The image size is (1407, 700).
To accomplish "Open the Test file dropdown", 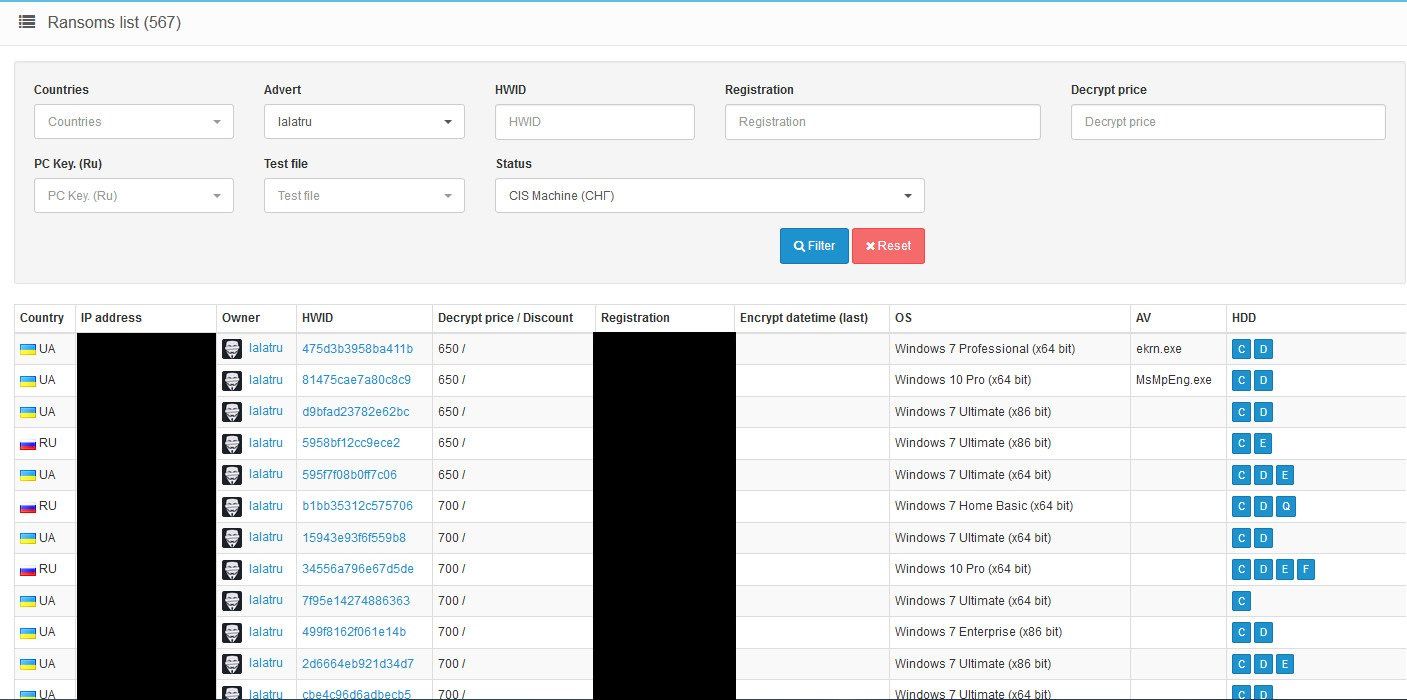I will pyautogui.click(x=364, y=196).
